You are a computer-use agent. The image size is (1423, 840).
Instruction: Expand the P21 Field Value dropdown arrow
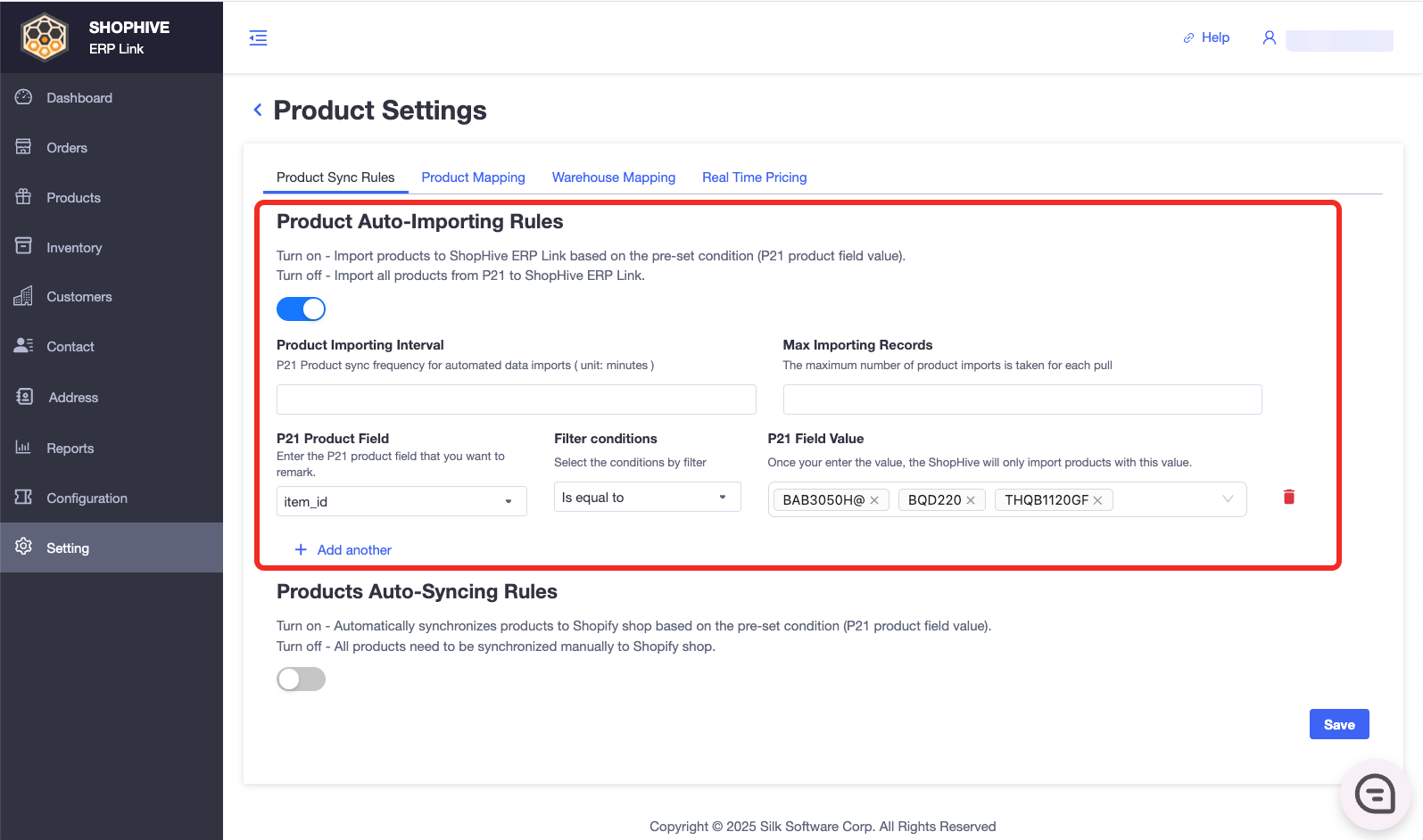pyautogui.click(x=1228, y=499)
